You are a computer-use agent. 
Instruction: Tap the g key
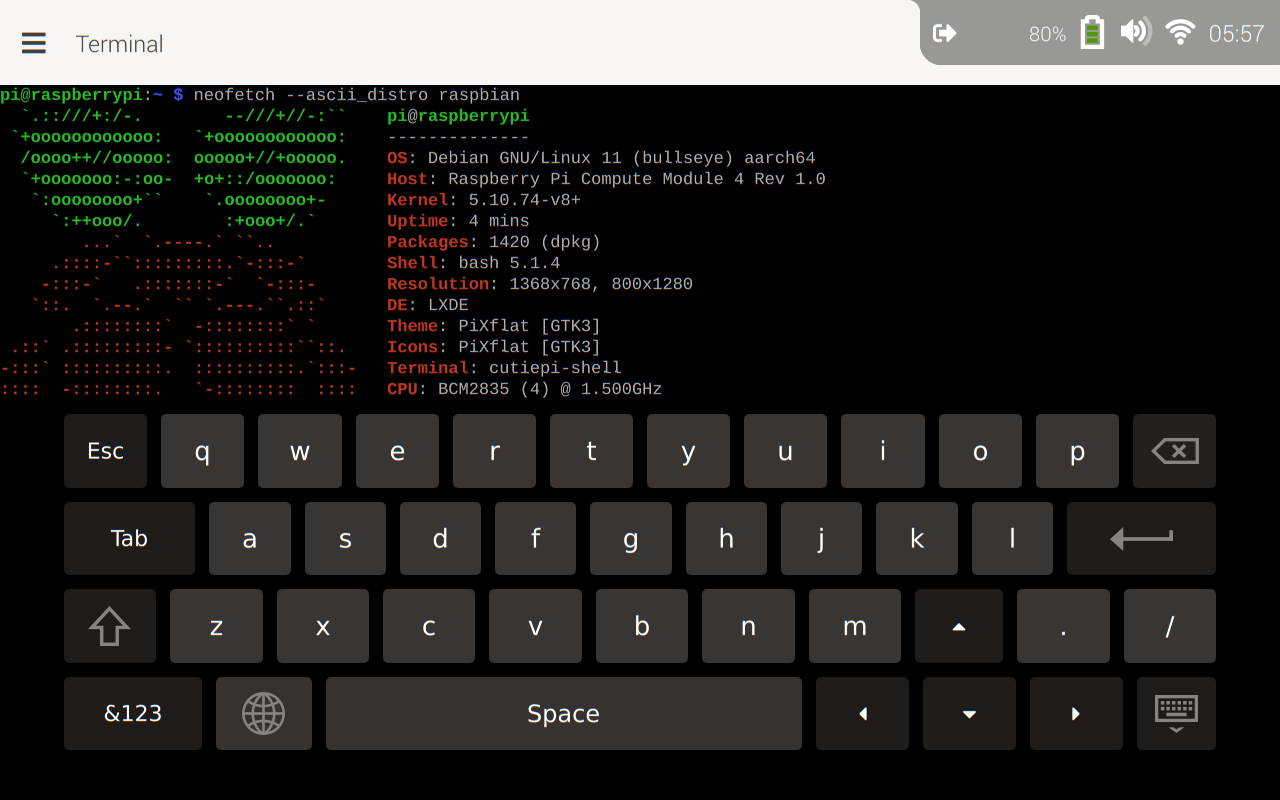point(631,538)
